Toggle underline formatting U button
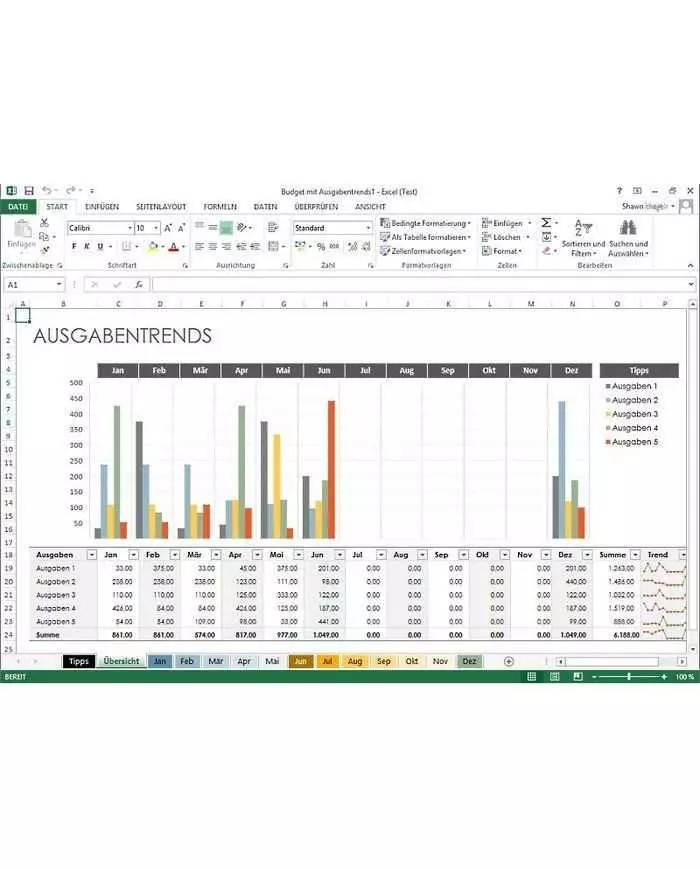The image size is (700, 869). tap(101, 246)
